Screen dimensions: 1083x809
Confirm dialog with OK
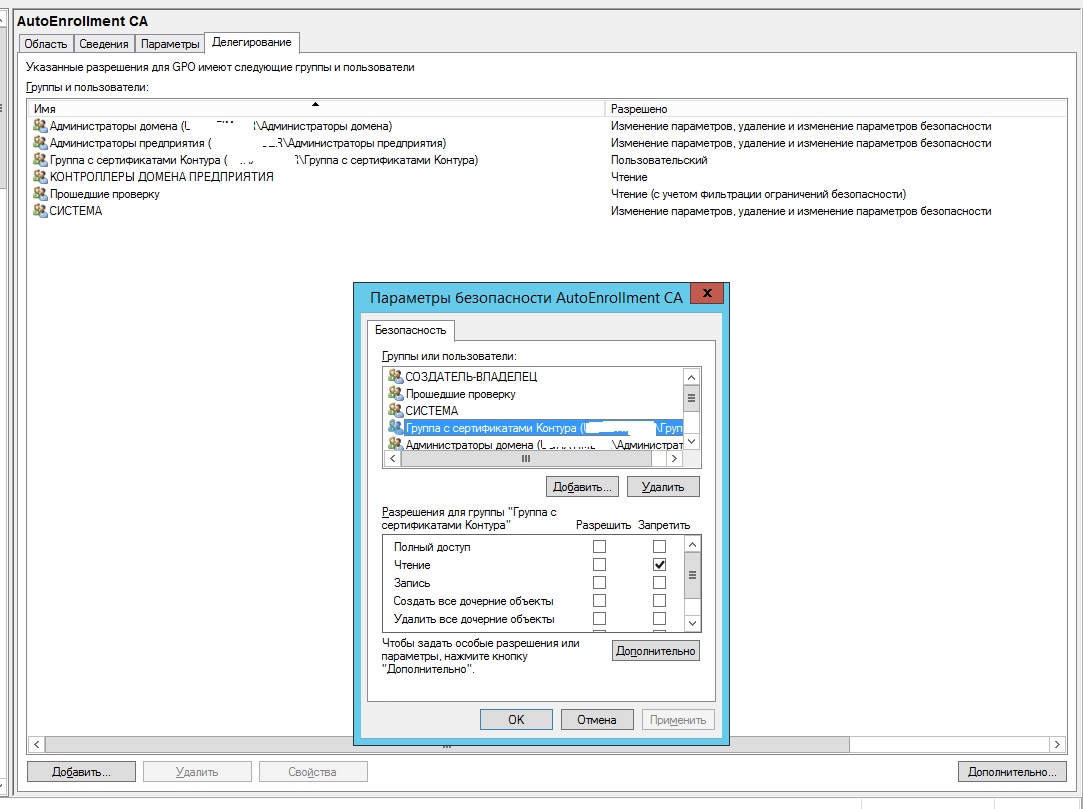coord(516,719)
